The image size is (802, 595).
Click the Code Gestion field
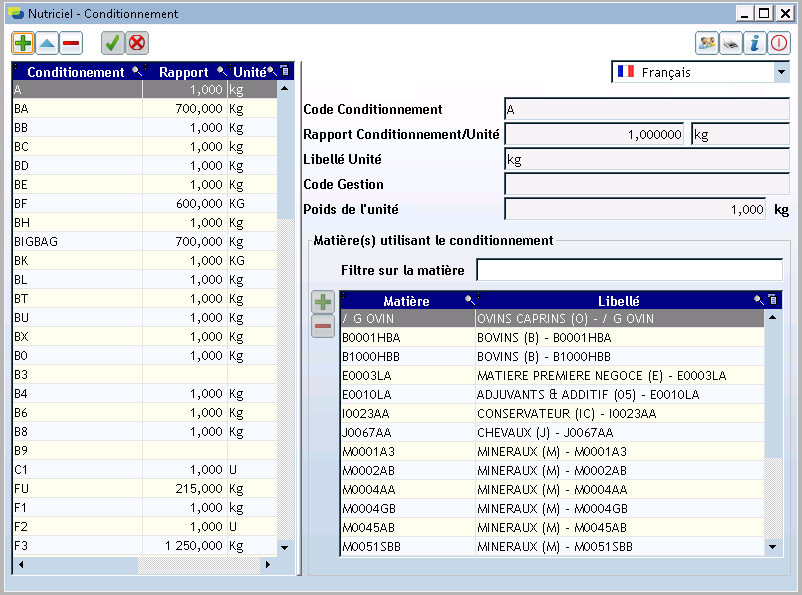point(647,185)
